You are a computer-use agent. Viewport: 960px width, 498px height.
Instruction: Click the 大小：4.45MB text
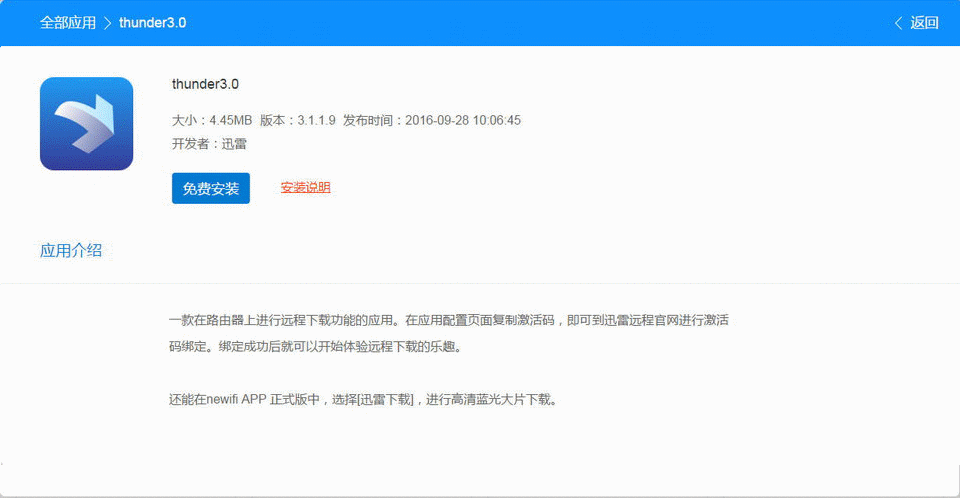(212, 120)
